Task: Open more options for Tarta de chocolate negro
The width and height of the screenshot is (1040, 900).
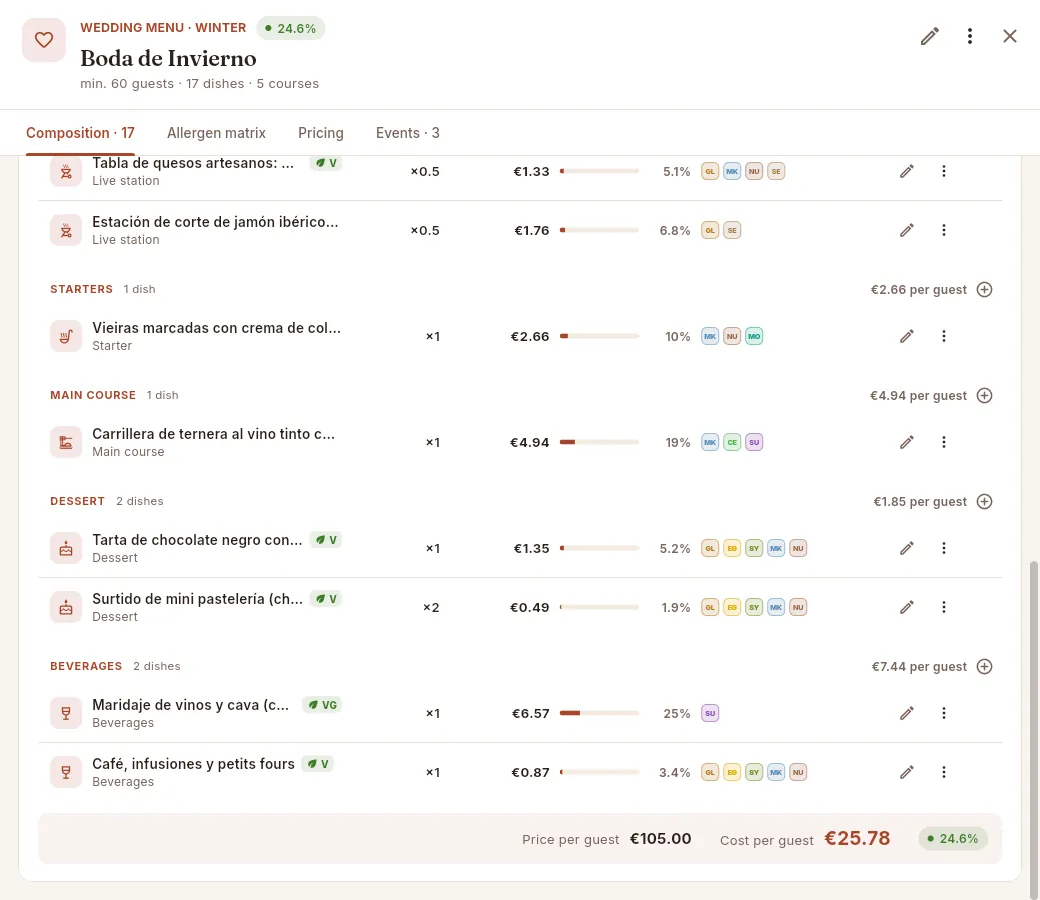Action: pyautogui.click(x=944, y=548)
